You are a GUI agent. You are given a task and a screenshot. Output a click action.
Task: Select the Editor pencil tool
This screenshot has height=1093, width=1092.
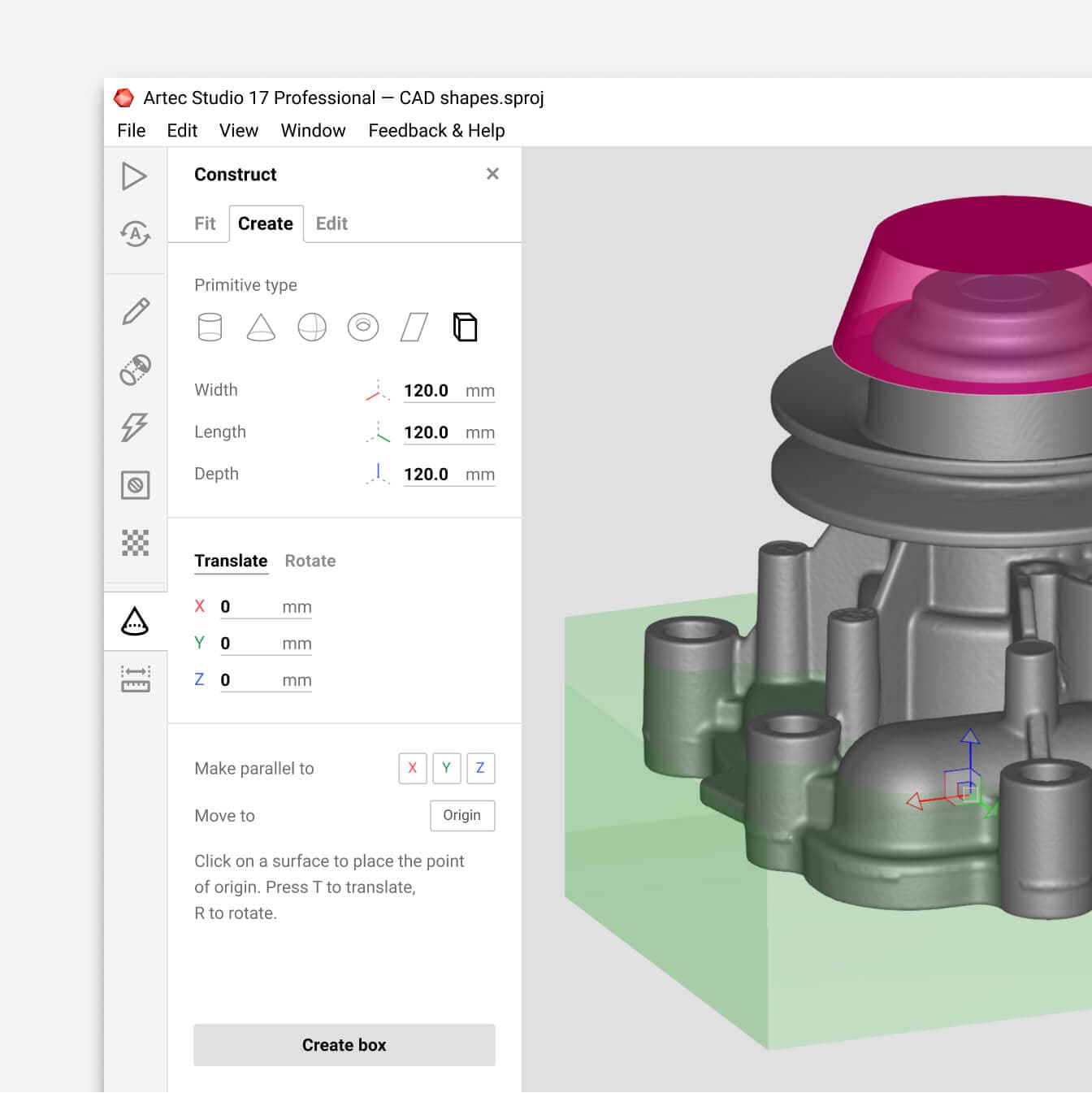coord(135,311)
